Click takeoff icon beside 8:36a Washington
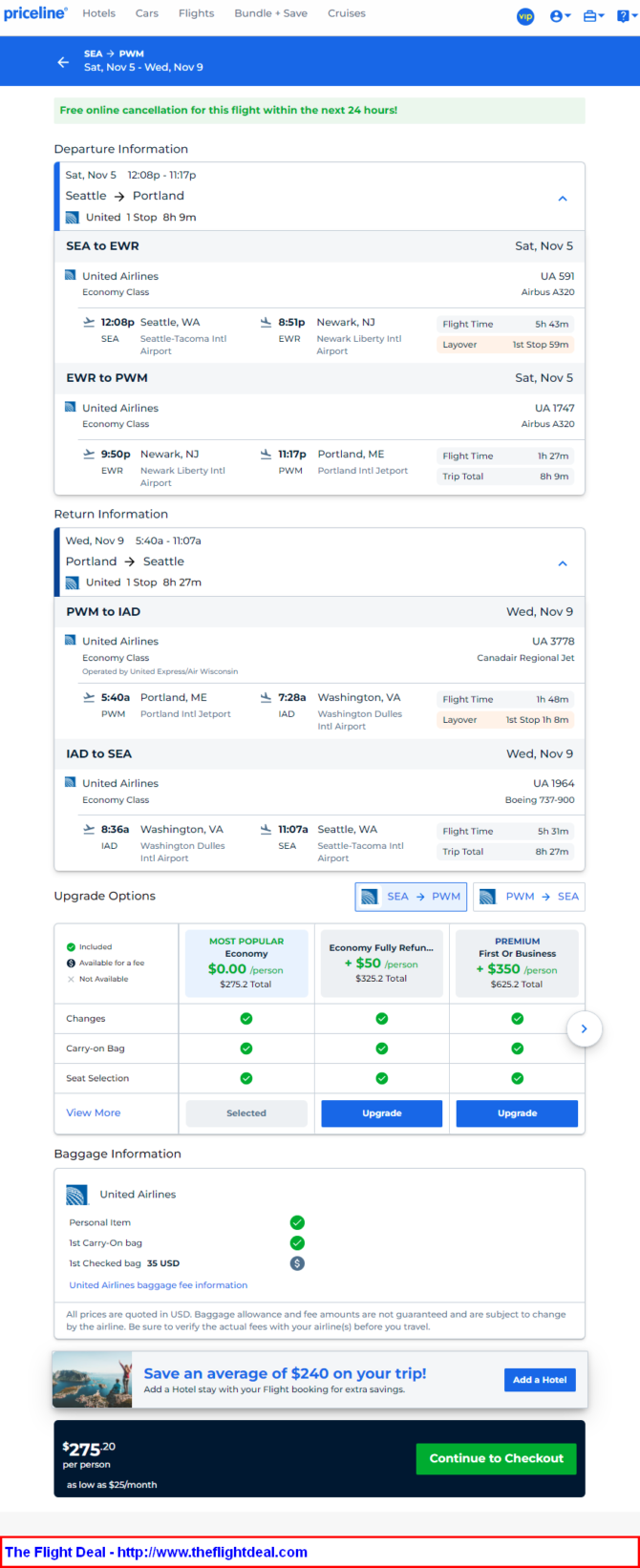The image size is (640, 1568). (89, 829)
